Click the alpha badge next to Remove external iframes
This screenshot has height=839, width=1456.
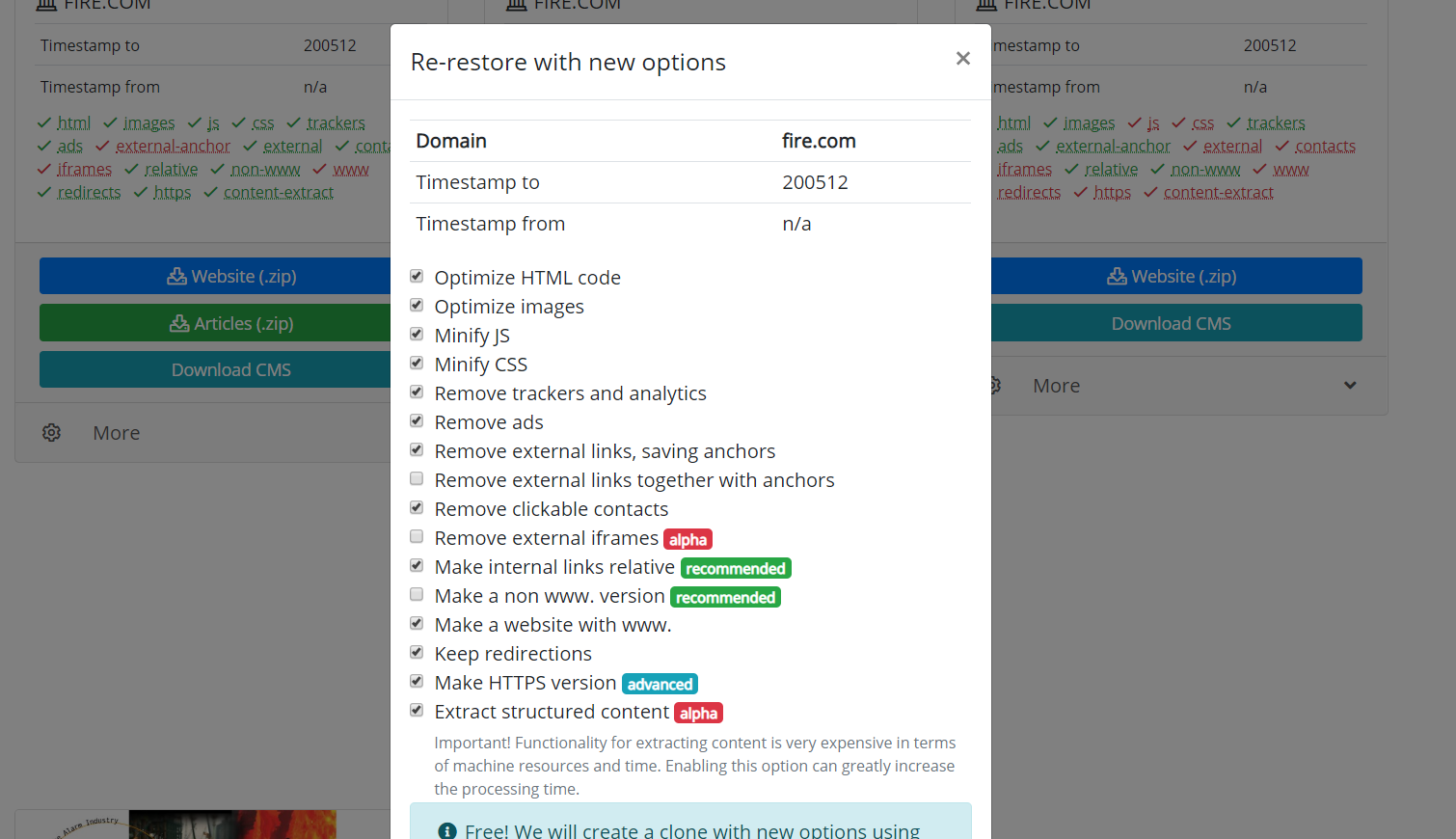click(688, 540)
